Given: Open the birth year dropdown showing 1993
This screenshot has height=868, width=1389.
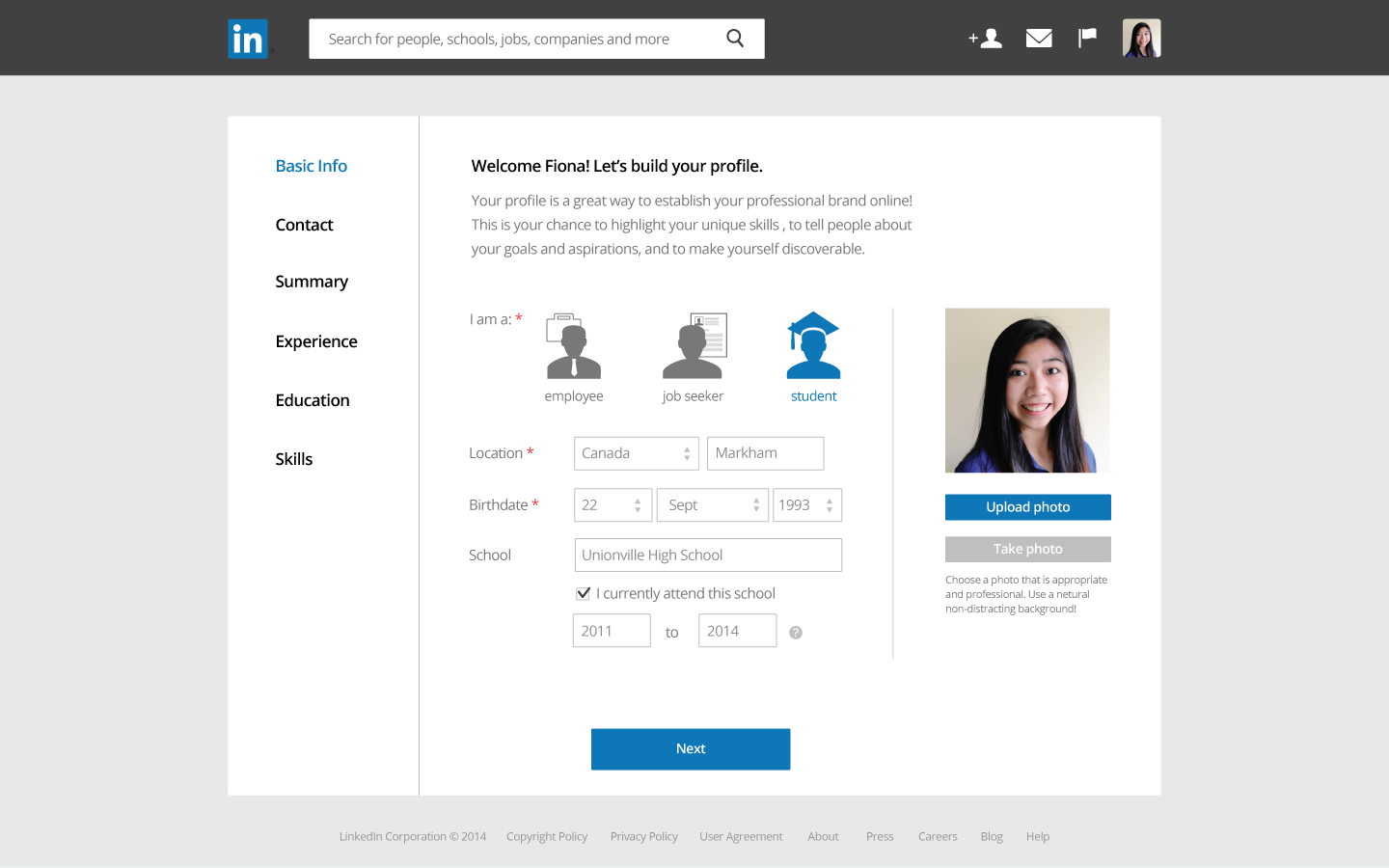Looking at the screenshot, I should click(x=807, y=505).
